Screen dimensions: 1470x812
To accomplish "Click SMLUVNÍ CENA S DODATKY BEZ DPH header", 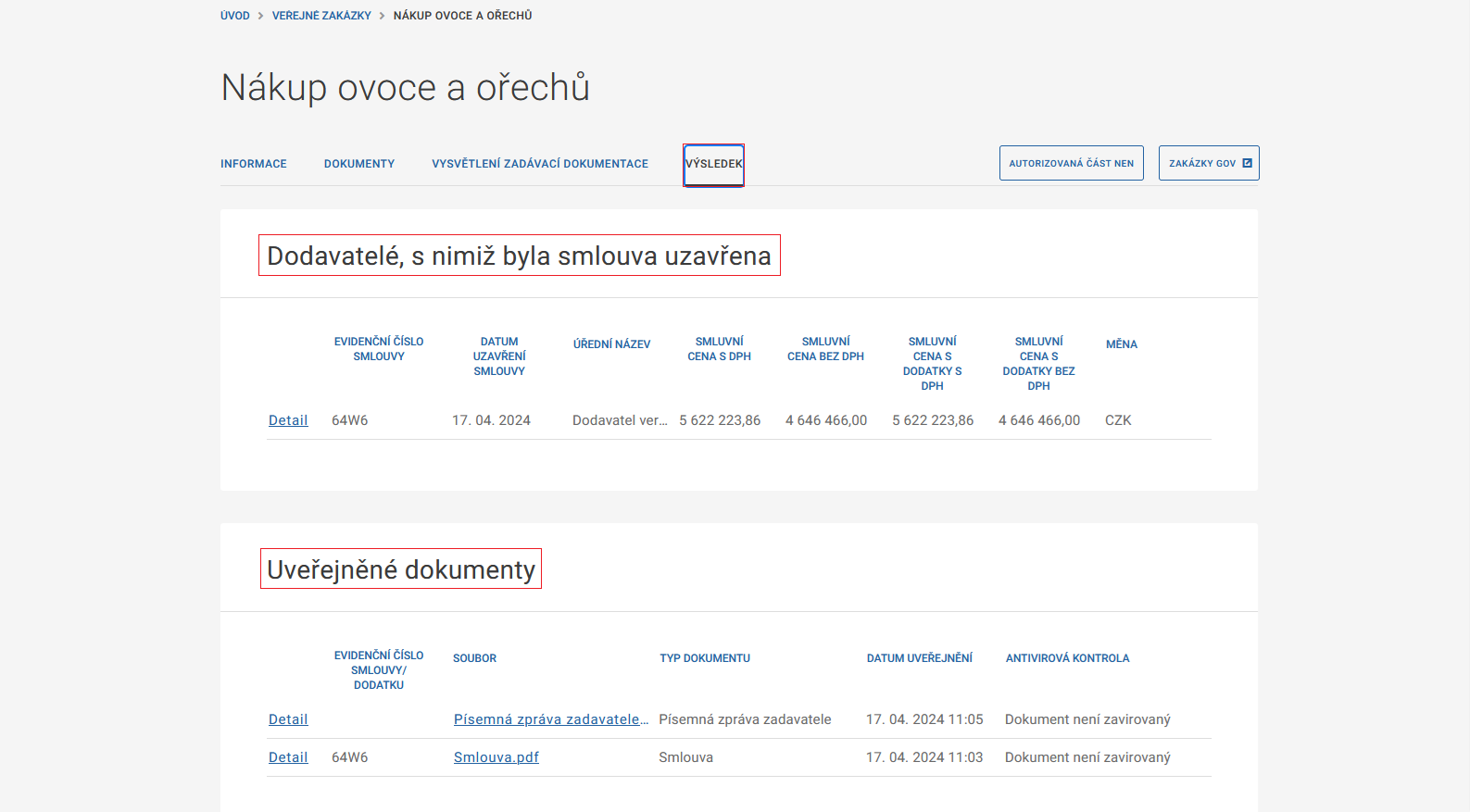I will (1039, 364).
